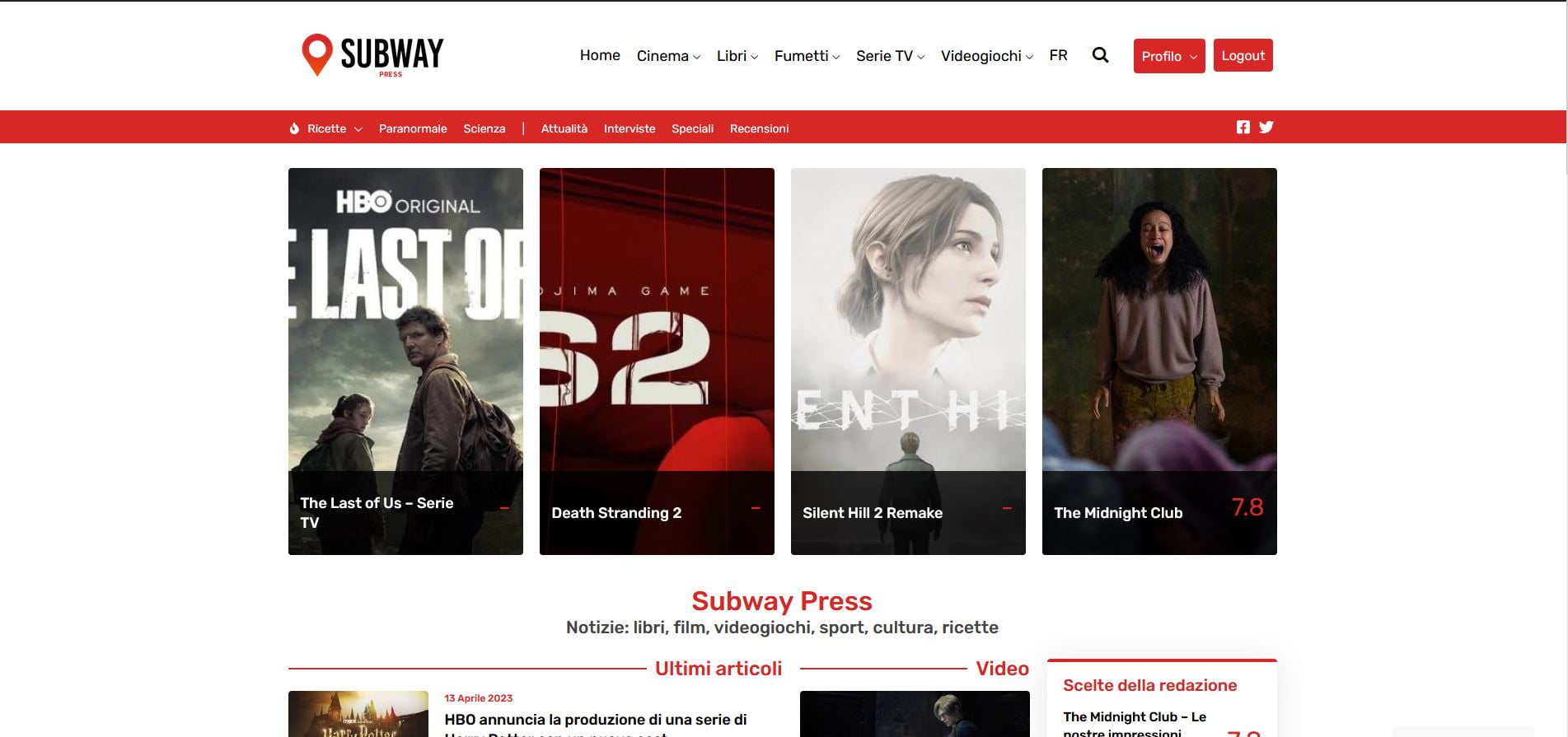Play the video thumbnail under Video
This screenshot has height=737, width=1568.
click(x=915, y=714)
